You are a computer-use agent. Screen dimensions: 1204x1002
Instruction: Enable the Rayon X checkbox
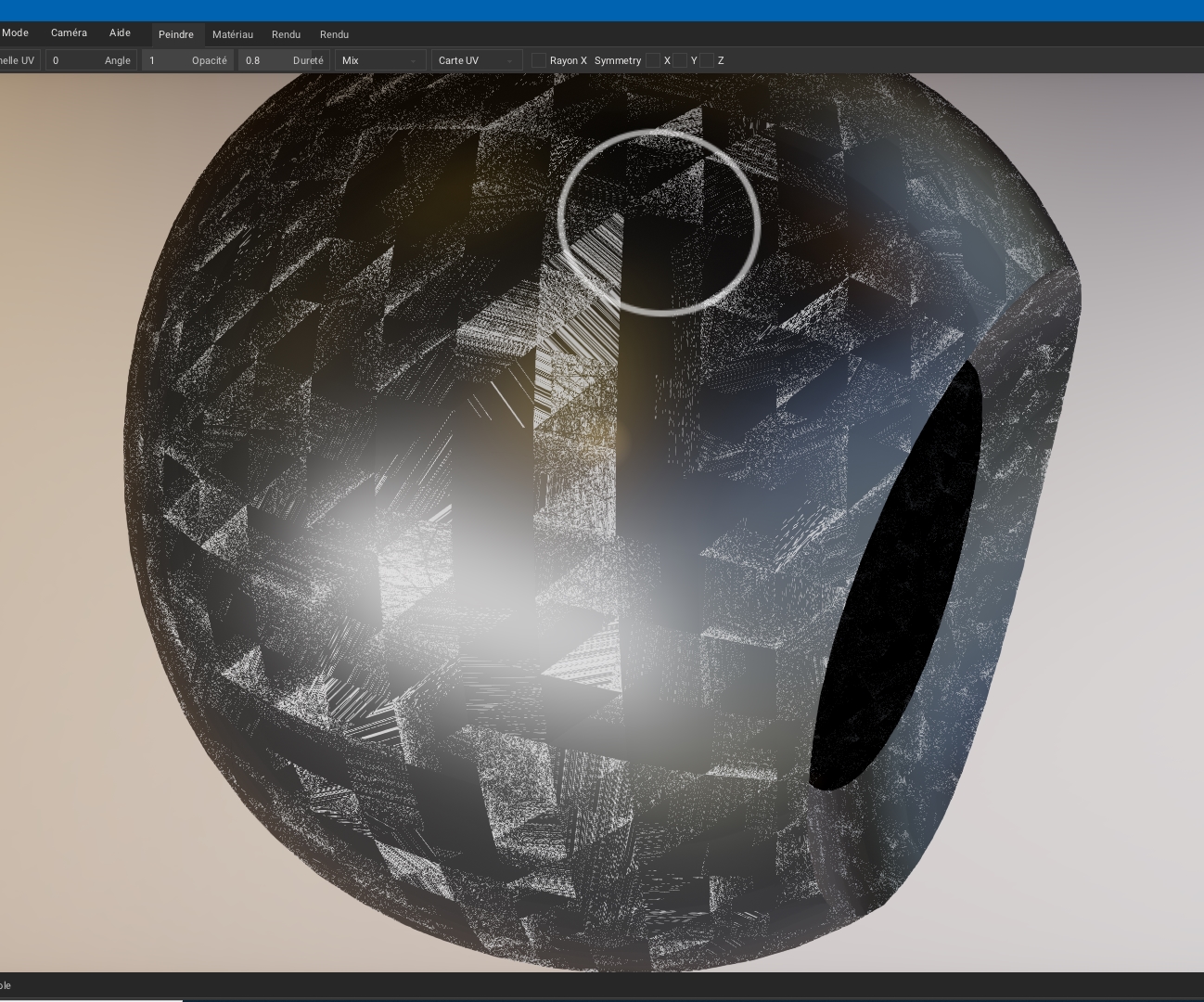(539, 59)
